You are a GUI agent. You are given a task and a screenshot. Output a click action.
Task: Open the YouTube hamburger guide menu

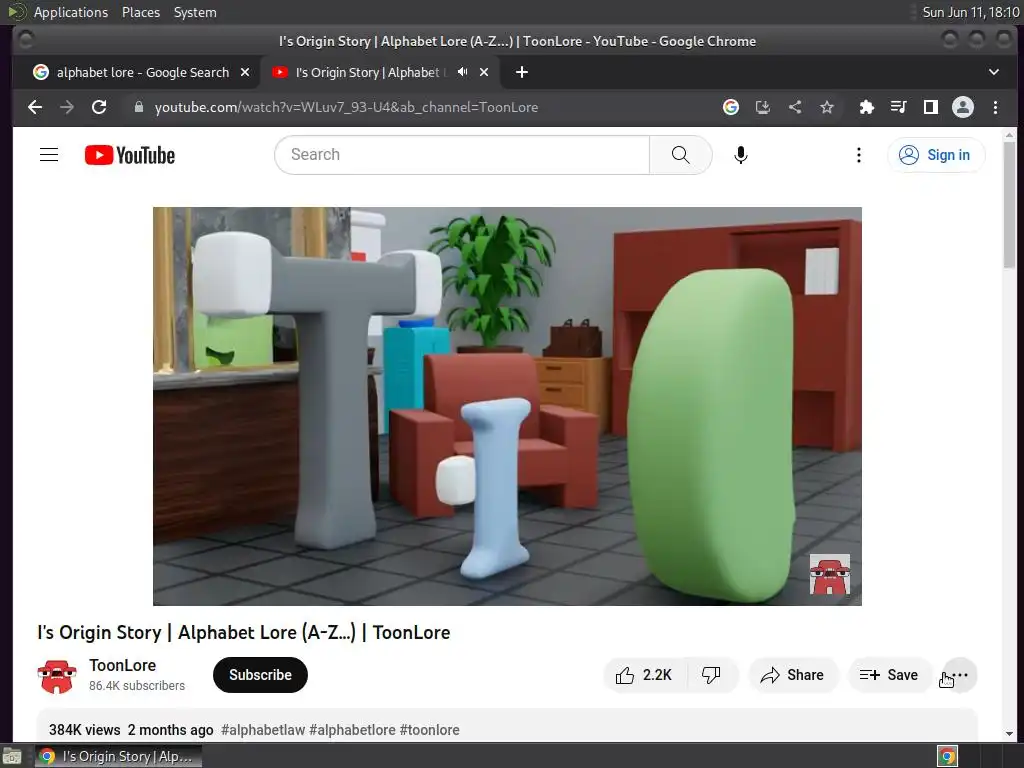(49, 155)
